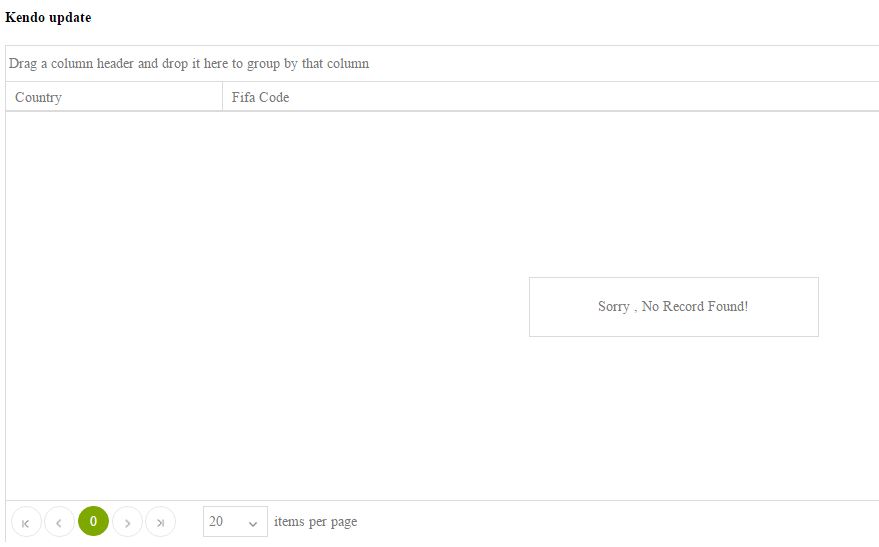Select the green page number 0
Screen dimensions: 879x547
pos(93,521)
